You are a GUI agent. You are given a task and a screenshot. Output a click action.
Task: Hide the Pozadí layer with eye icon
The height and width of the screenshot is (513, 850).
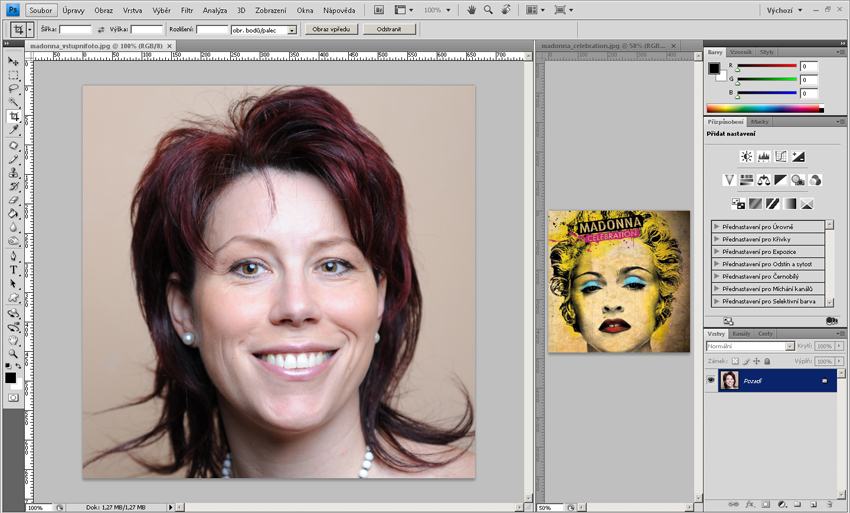[711, 380]
